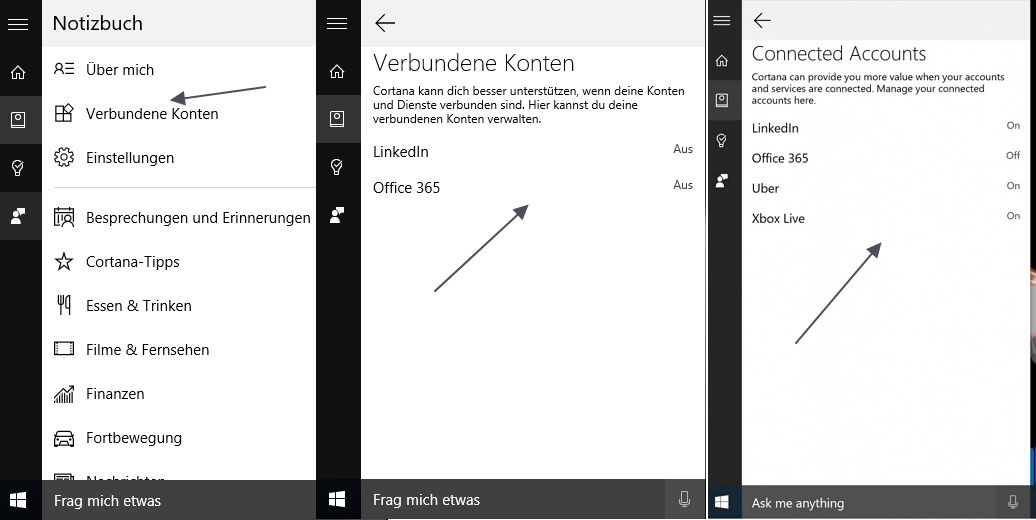Open Reminders lightbulb in Connected Accounts sidebar
This screenshot has width=1036, height=520.
[722, 140]
